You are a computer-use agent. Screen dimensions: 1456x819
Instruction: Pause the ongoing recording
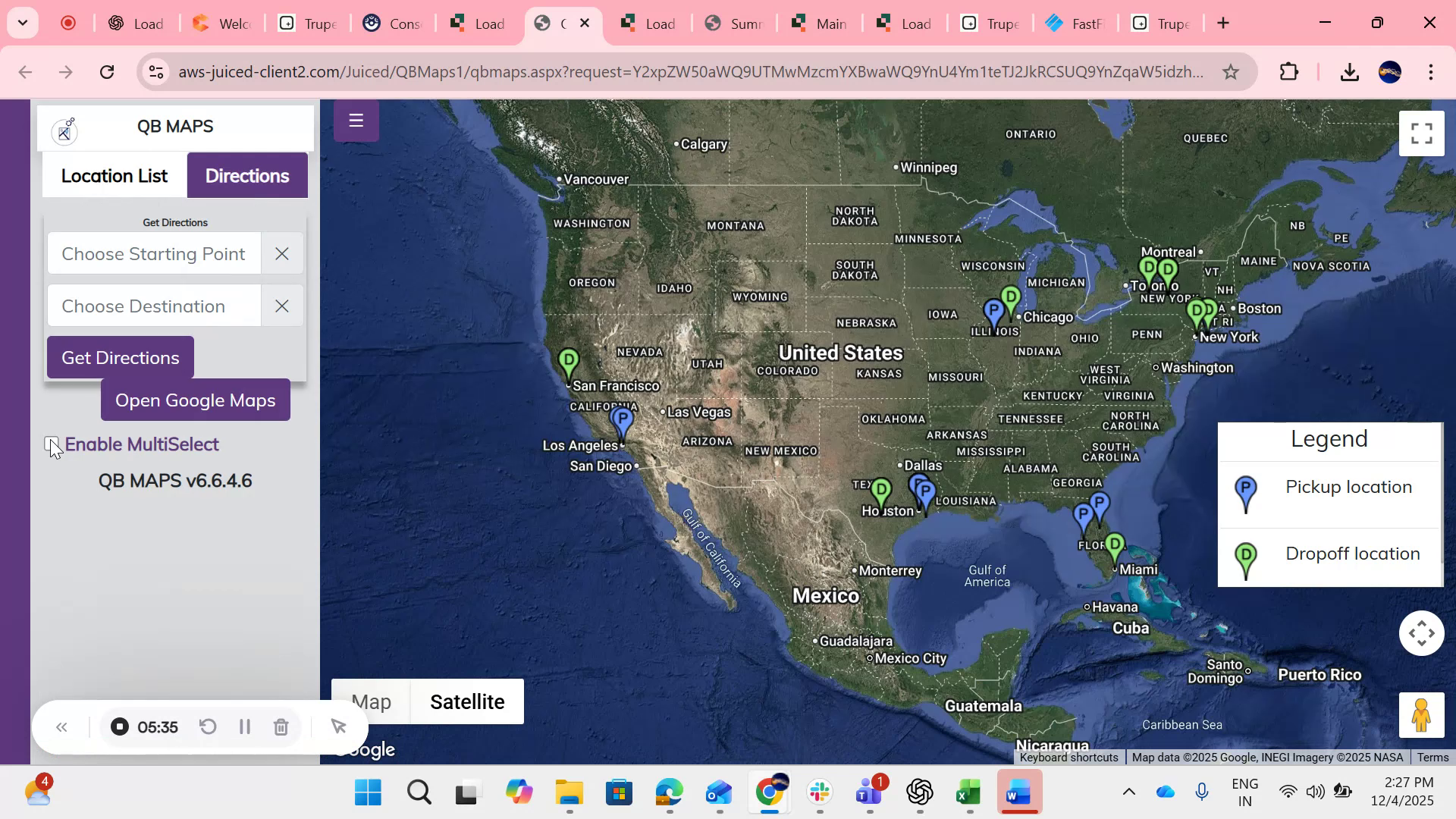pos(244,726)
